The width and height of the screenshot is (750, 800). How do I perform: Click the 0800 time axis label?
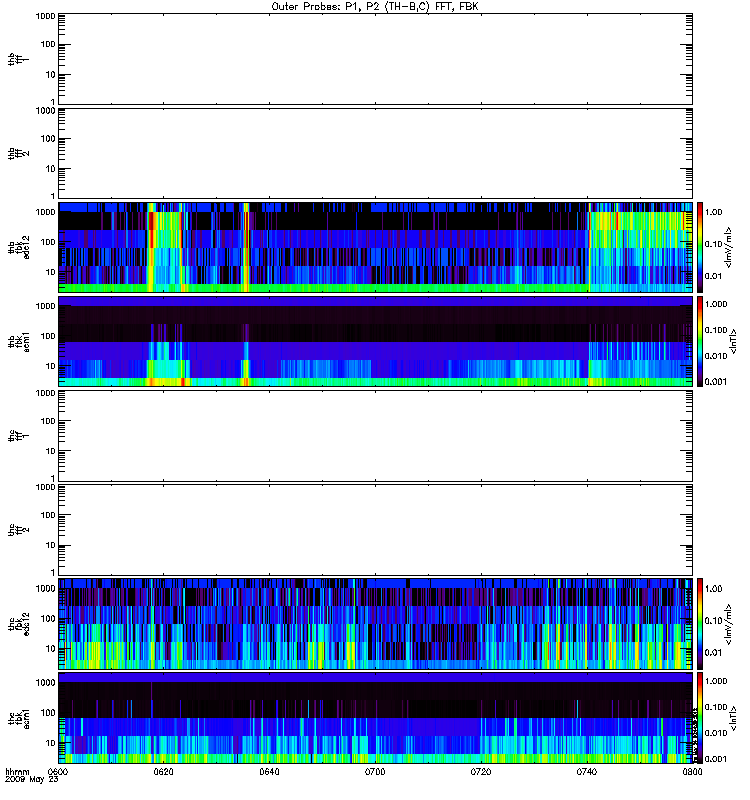tap(692, 772)
